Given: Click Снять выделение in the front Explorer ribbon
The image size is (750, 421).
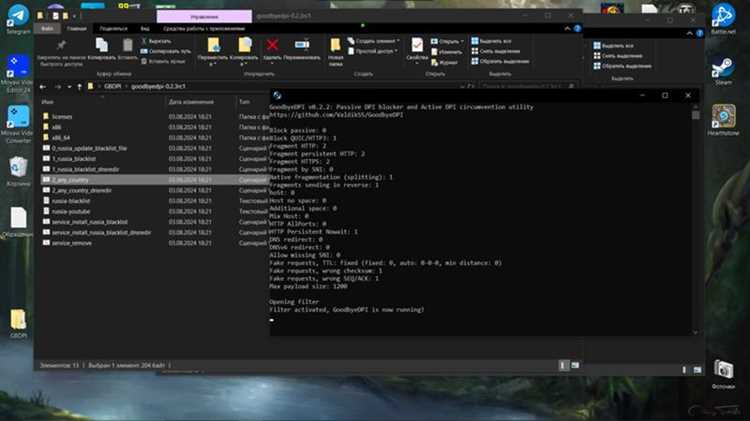Looking at the screenshot, I should point(496,51).
